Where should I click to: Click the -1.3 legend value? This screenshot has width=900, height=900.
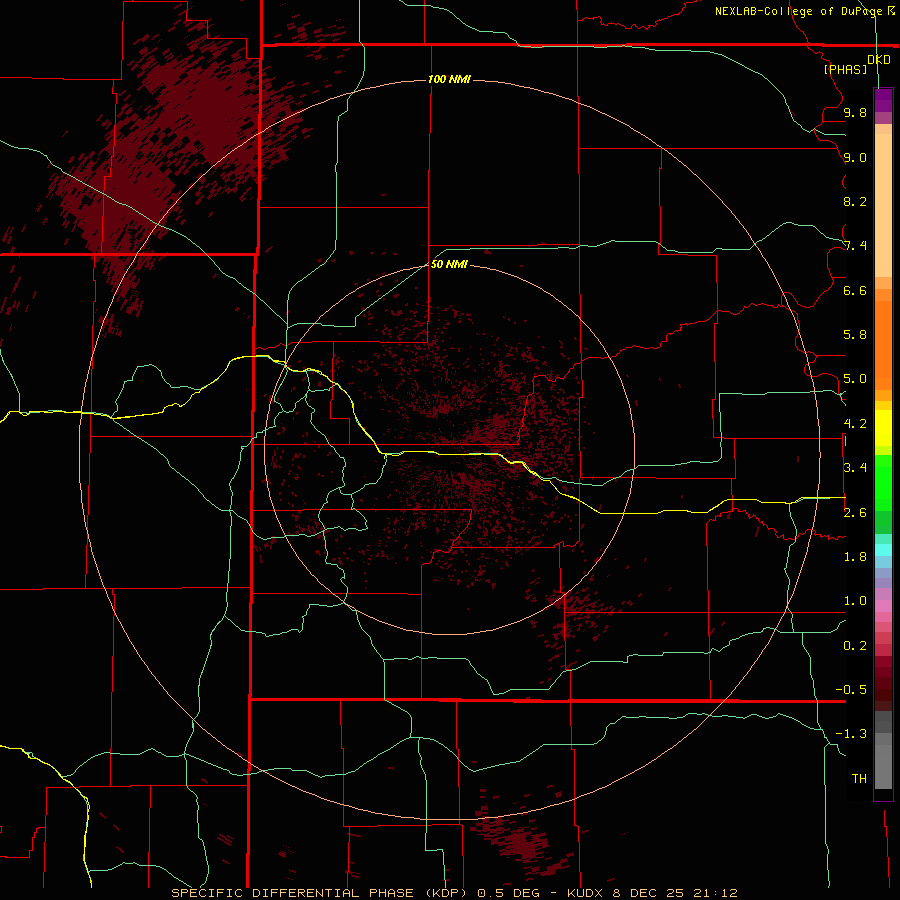pos(851,734)
